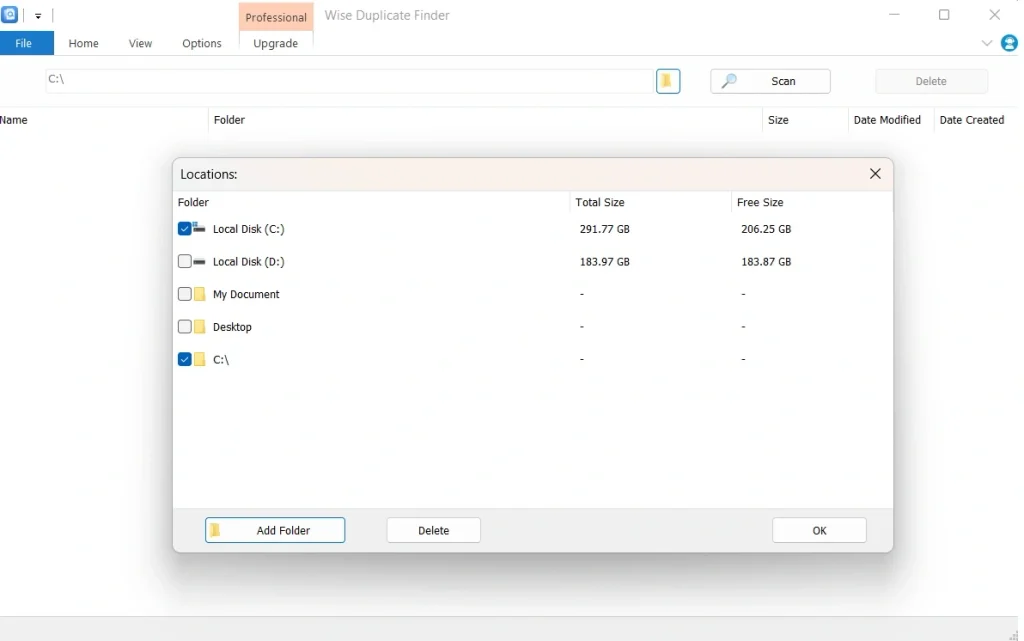Confirm with the OK button
This screenshot has height=641, width=1024.
pyautogui.click(x=819, y=530)
